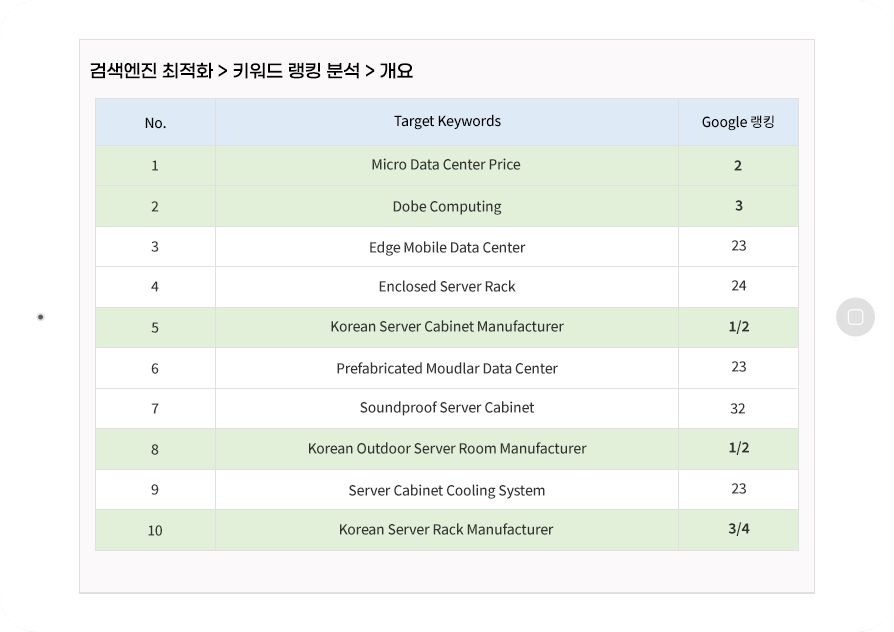The image size is (894, 632).
Task: Click row number '9' in No. column
Action: point(155,490)
